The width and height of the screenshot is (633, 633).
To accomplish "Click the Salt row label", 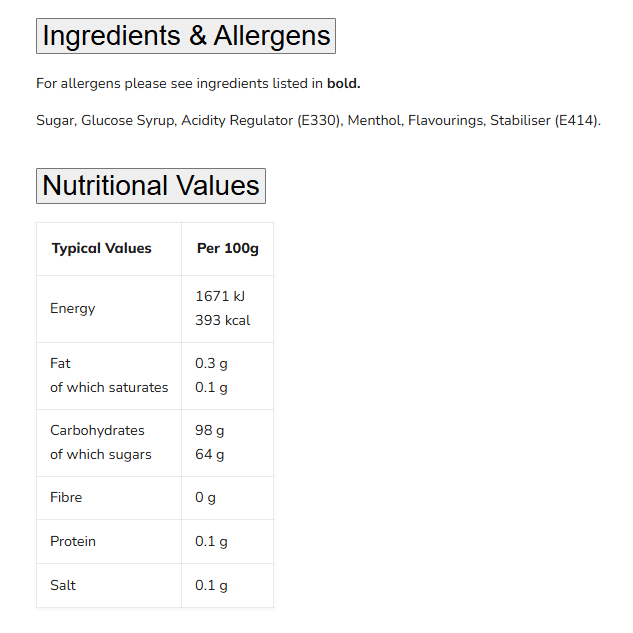I will pyautogui.click(x=63, y=585).
